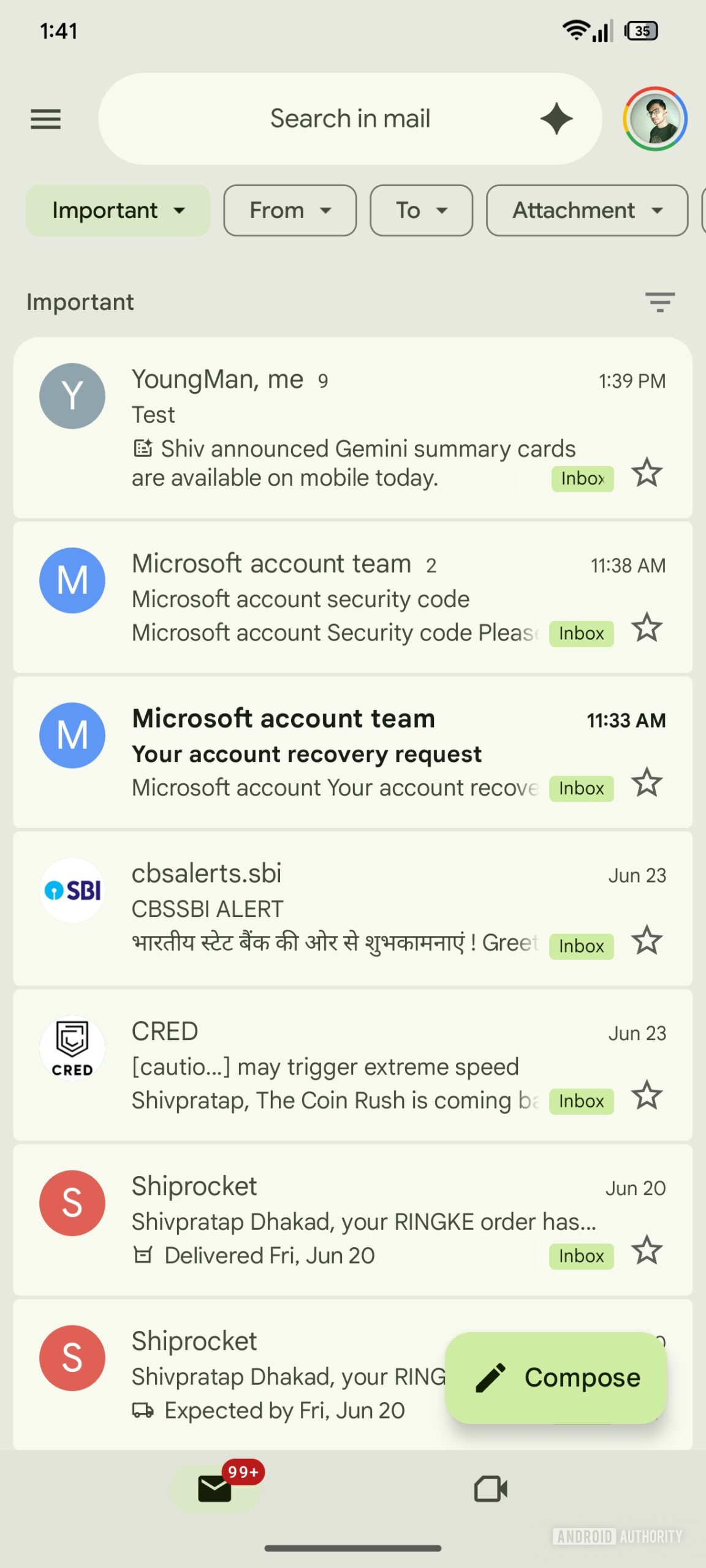Open the From filter dropdown

(x=290, y=211)
